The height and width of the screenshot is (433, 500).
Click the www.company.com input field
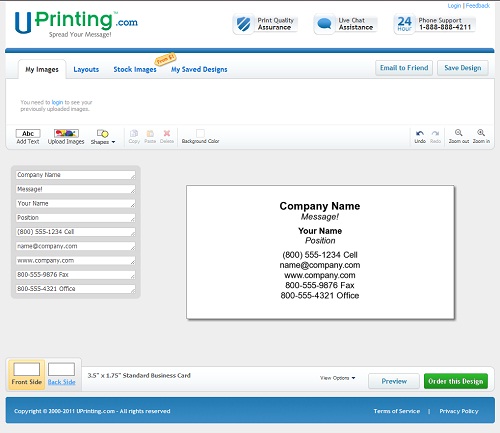pos(76,261)
